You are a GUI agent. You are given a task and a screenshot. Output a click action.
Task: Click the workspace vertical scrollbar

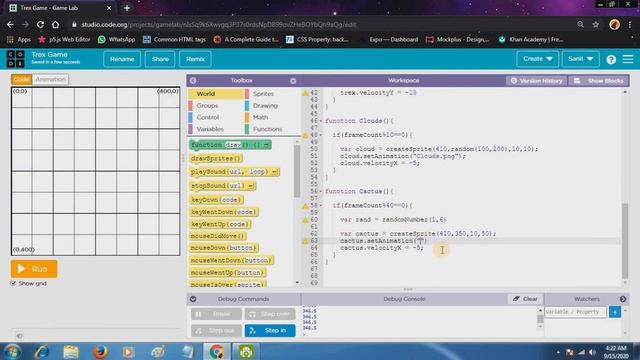625,241
